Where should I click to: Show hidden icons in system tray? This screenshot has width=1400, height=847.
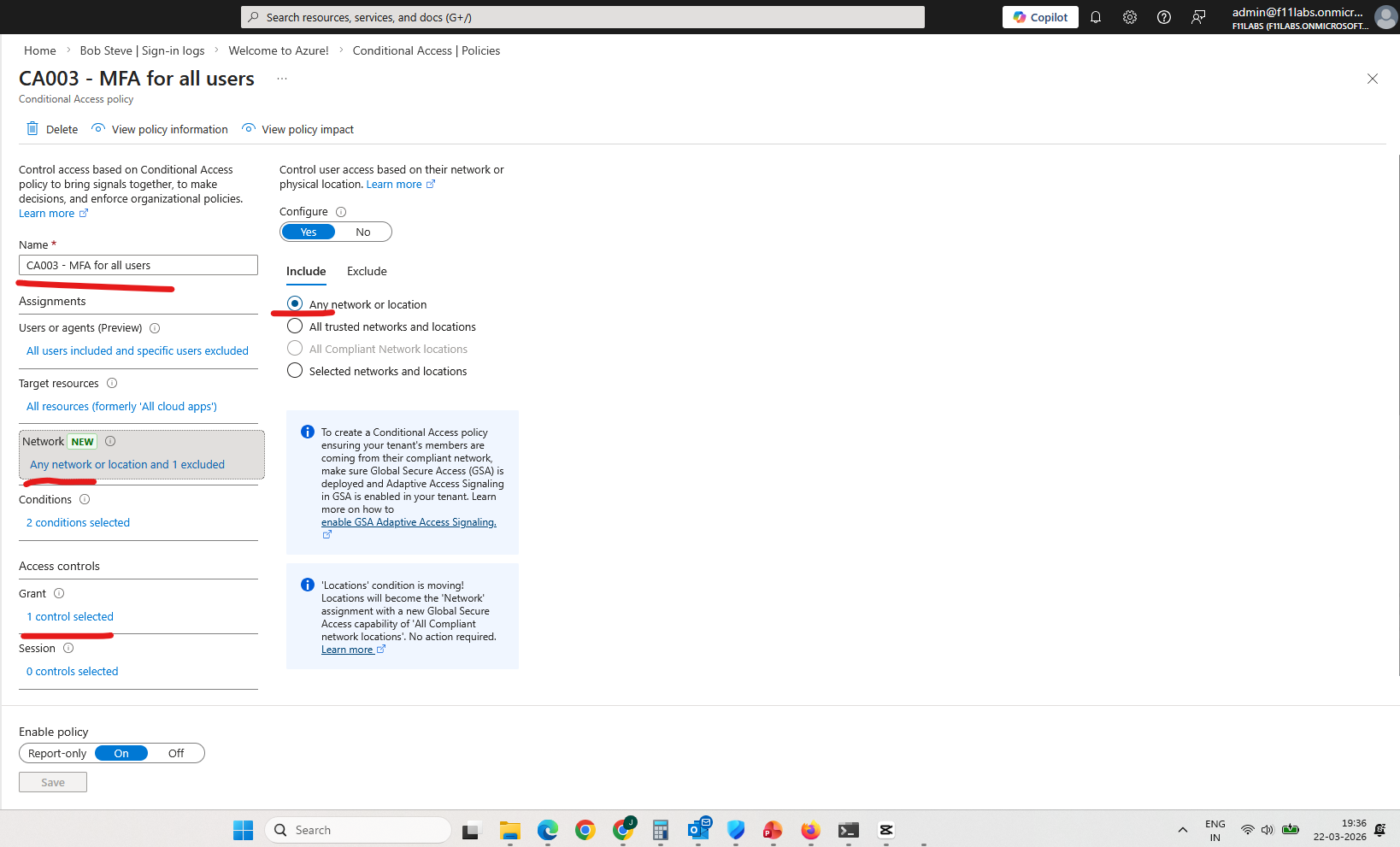point(1182,830)
